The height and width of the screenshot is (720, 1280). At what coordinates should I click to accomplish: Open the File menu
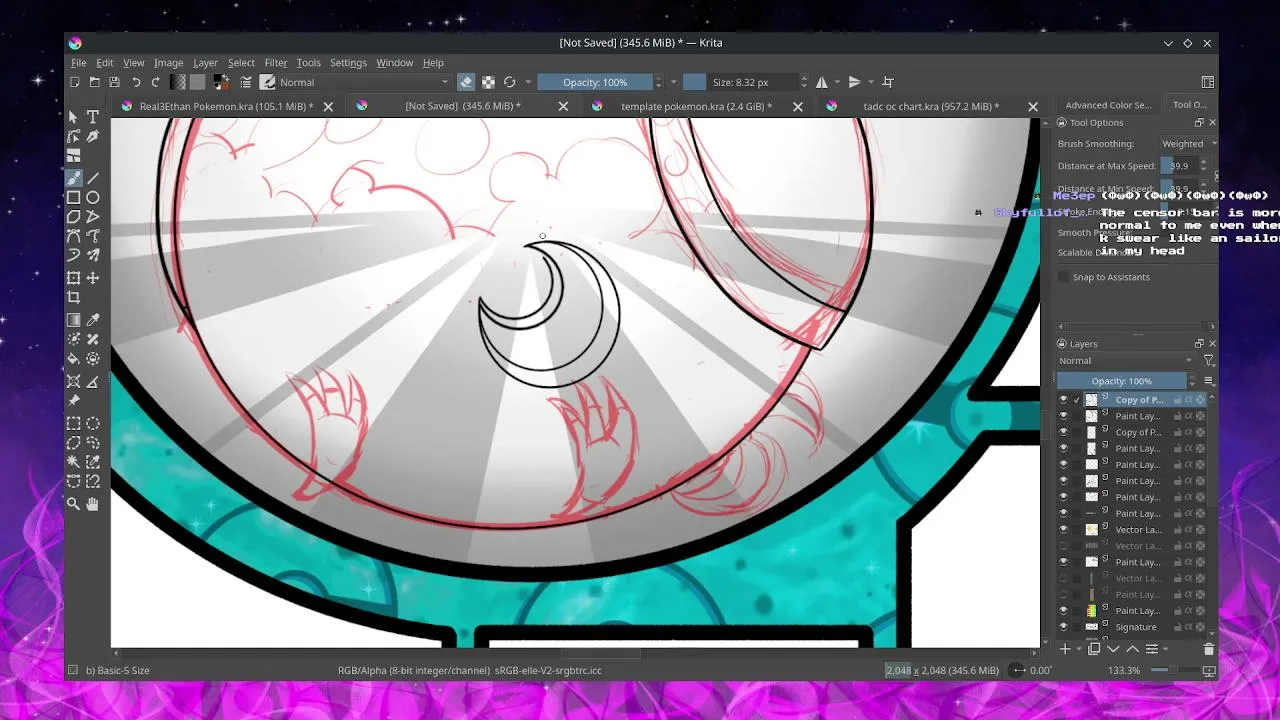tap(78, 62)
